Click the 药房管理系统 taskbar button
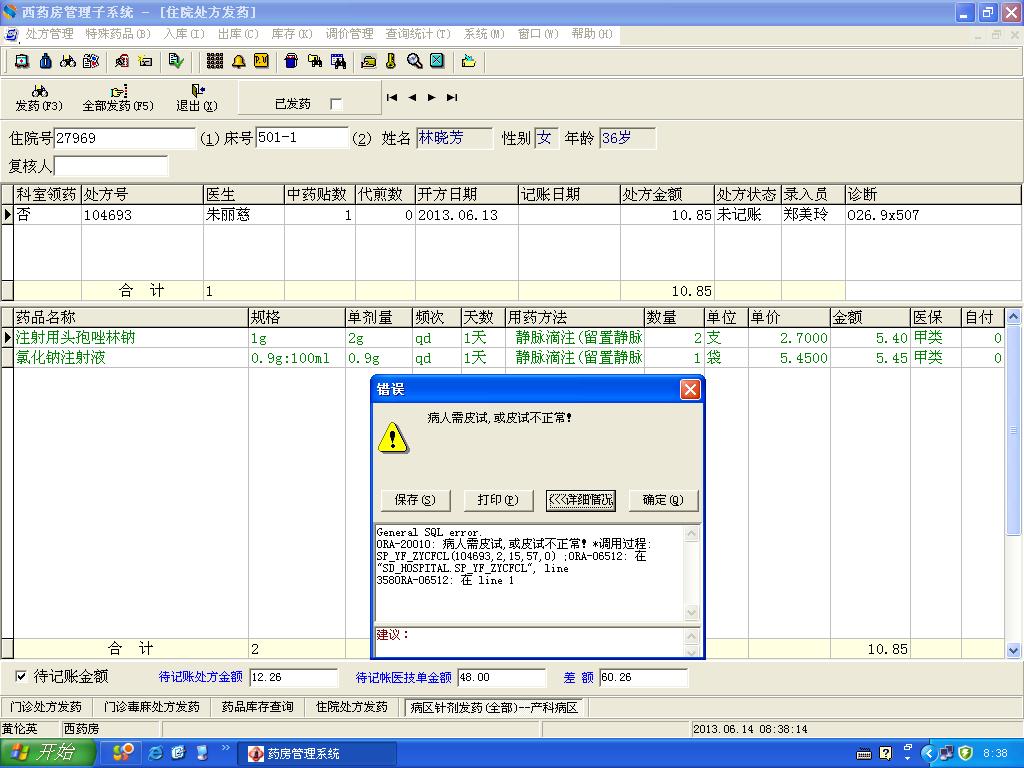 pyautogui.click(x=316, y=754)
